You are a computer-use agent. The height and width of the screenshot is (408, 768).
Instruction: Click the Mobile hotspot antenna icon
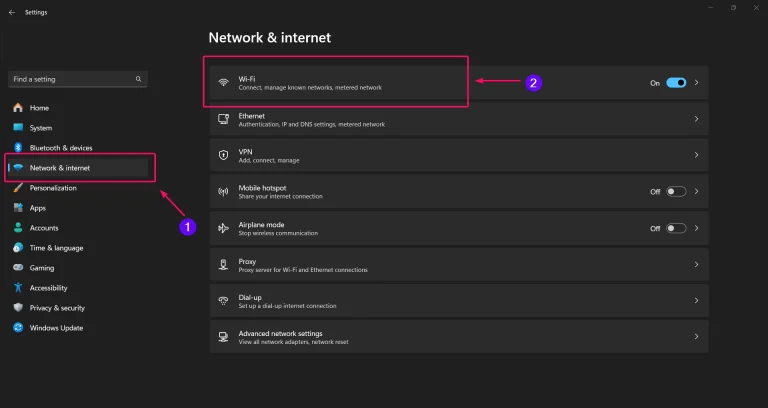(x=223, y=192)
